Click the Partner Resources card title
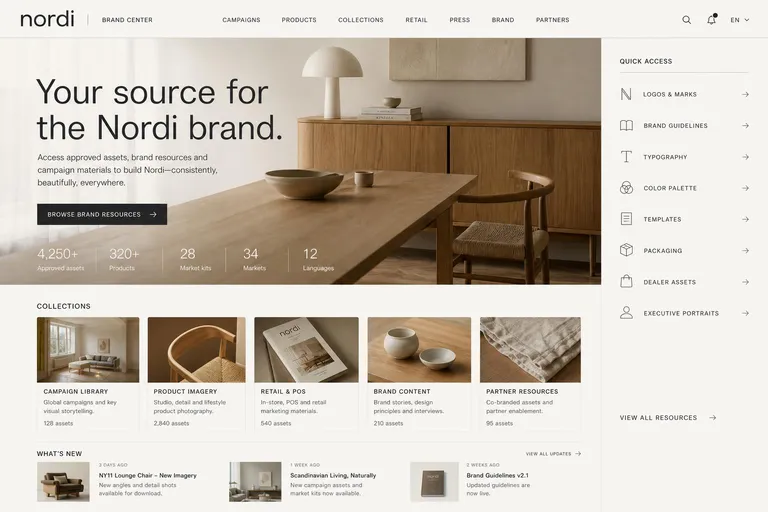Screen dimensions: 768x512 (x=522, y=391)
